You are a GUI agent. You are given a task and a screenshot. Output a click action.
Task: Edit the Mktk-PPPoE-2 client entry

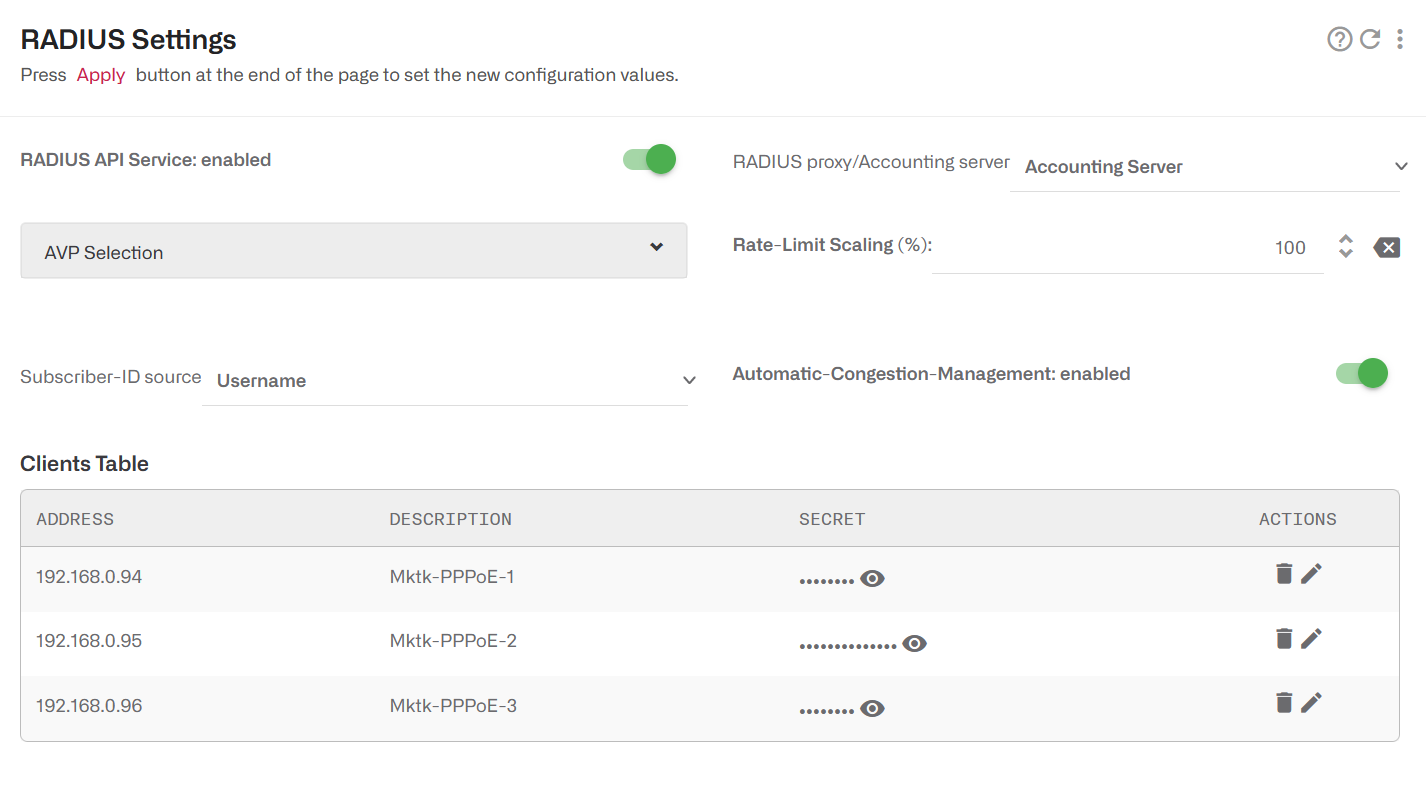coord(1311,638)
